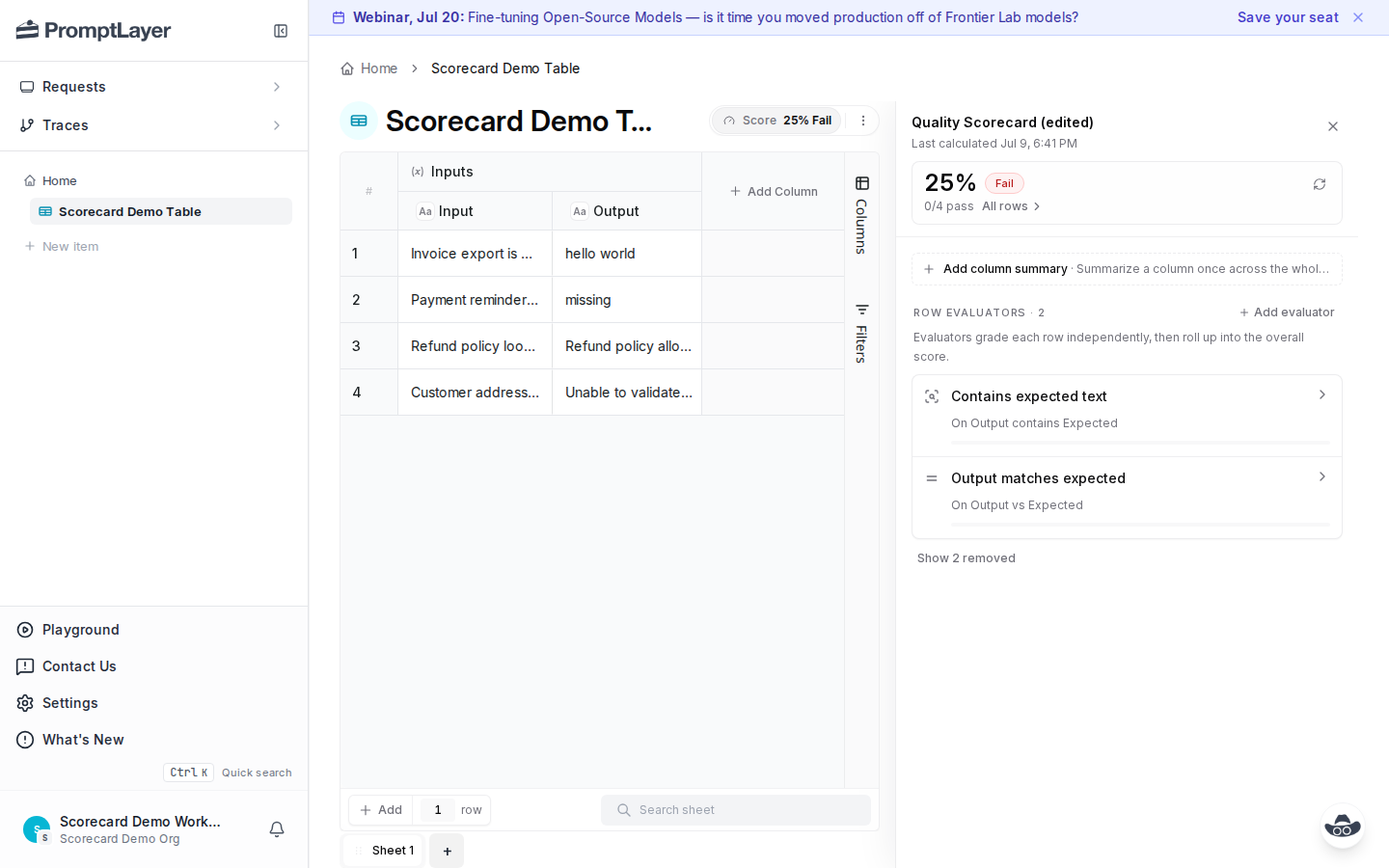
Task: Click the table icon beside the title
Action: 359,121
